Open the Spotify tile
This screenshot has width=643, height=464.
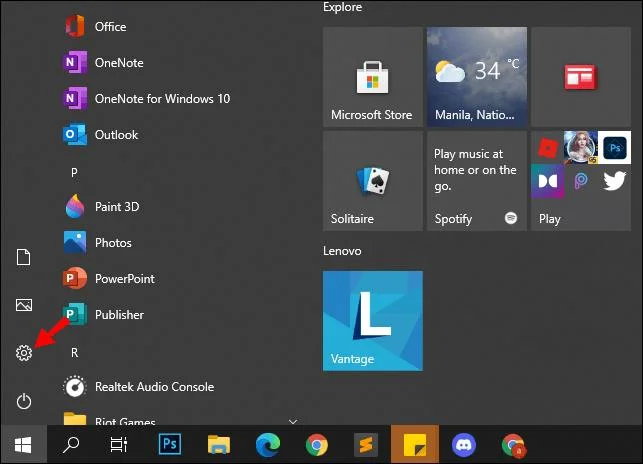click(x=477, y=181)
